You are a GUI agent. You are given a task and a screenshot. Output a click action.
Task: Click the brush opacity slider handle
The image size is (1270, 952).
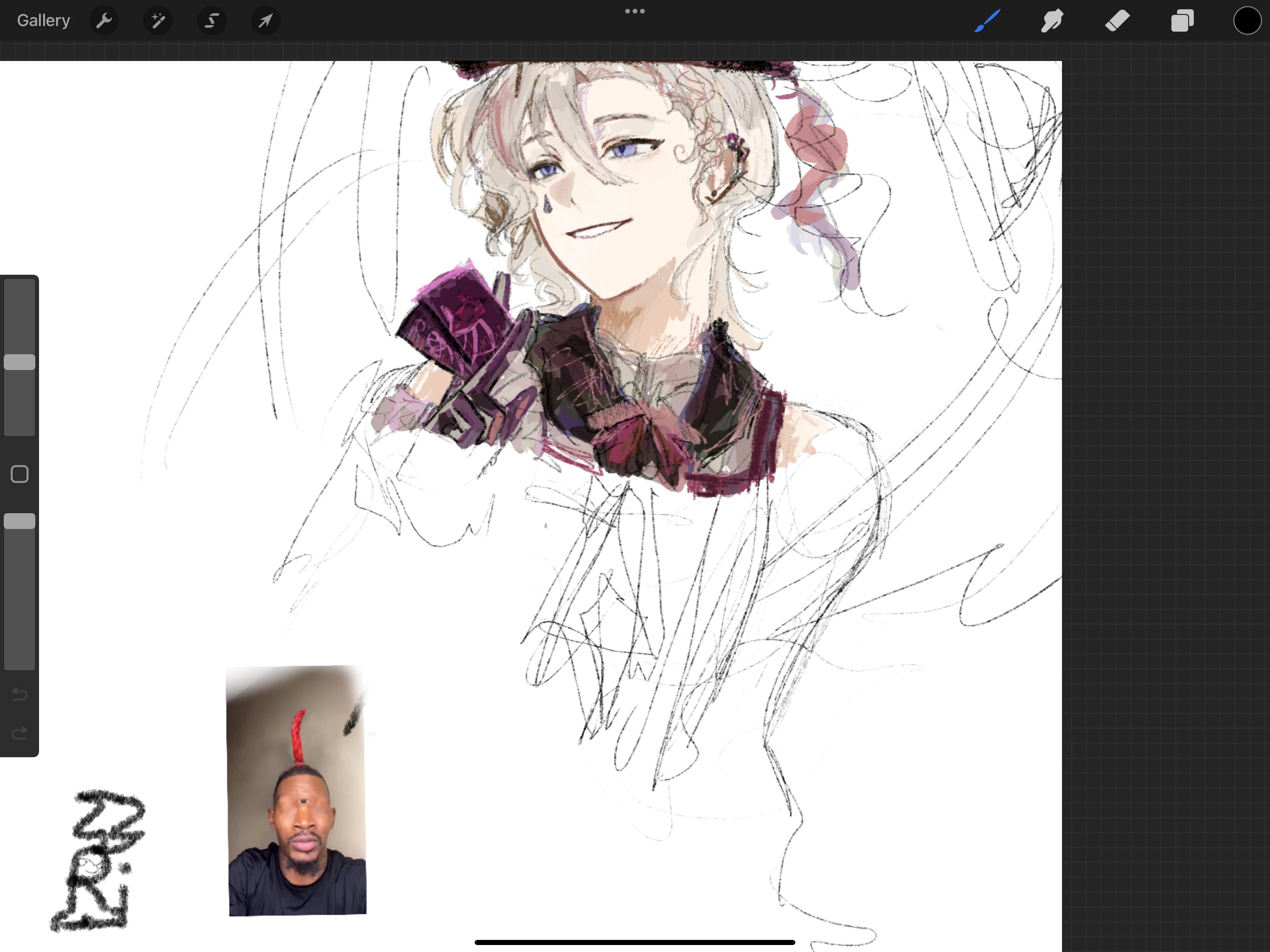20,522
